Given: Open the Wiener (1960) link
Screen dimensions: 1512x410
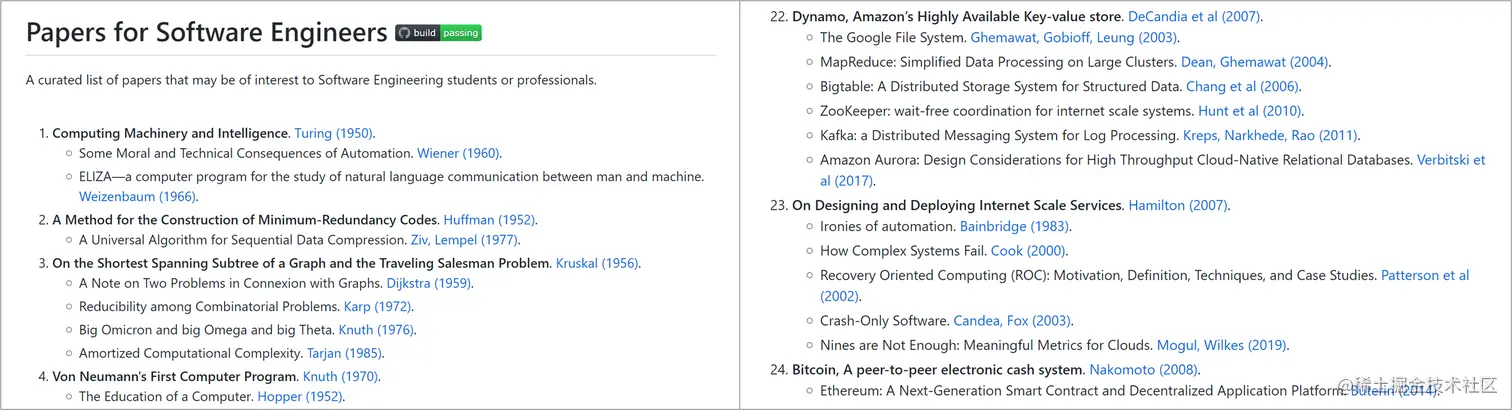Looking at the screenshot, I should pos(458,153).
